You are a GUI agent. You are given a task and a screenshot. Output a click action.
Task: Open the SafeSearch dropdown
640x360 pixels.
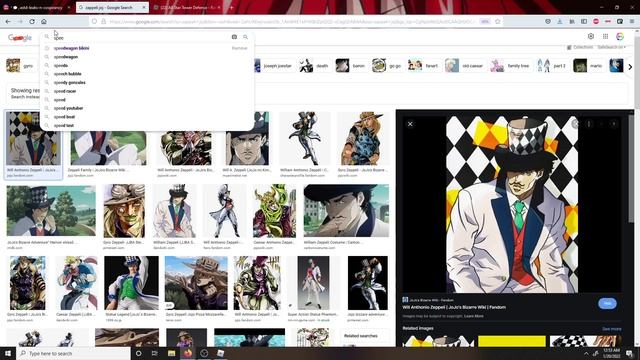pos(611,47)
